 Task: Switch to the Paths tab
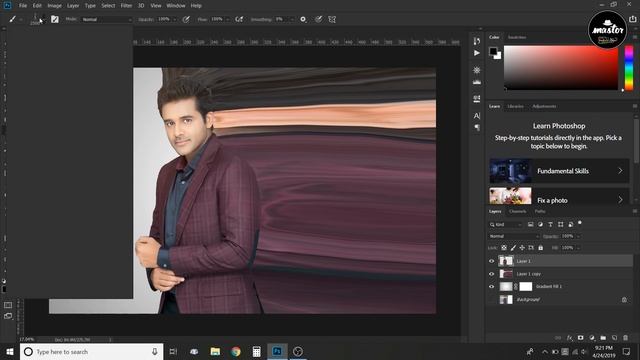[540, 211]
